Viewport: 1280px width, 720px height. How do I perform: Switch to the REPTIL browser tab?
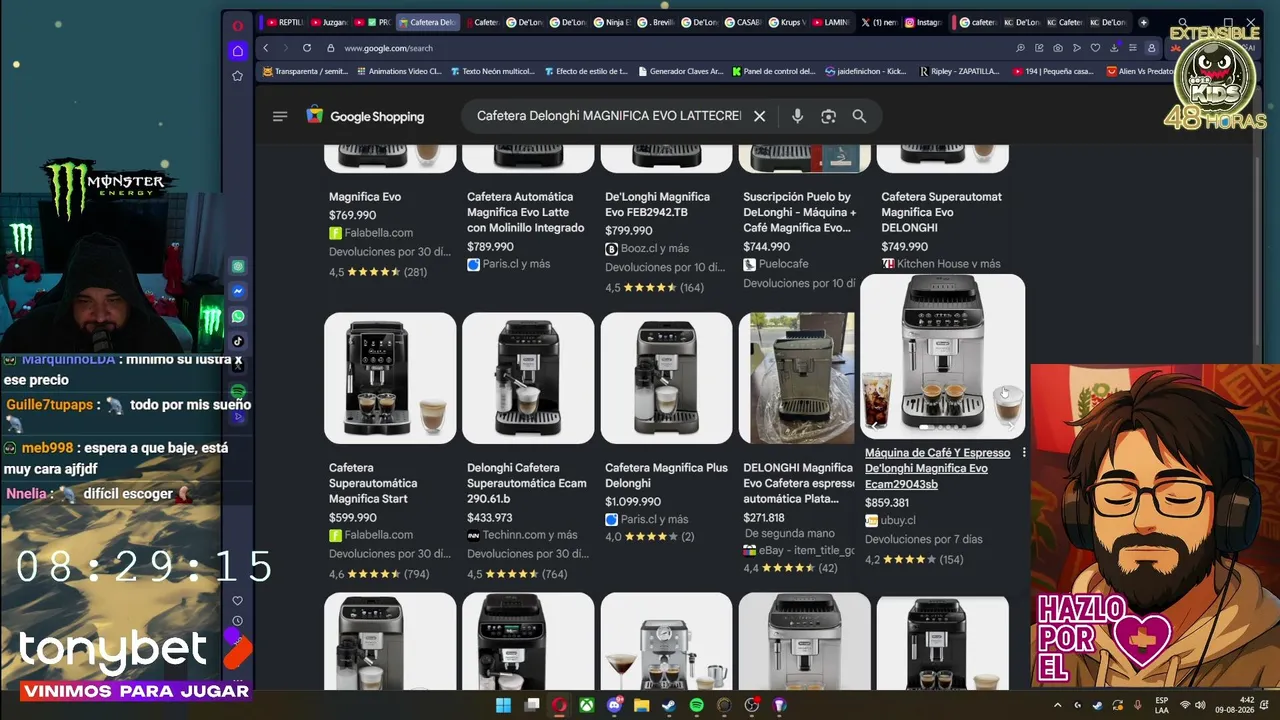point(285,22)
